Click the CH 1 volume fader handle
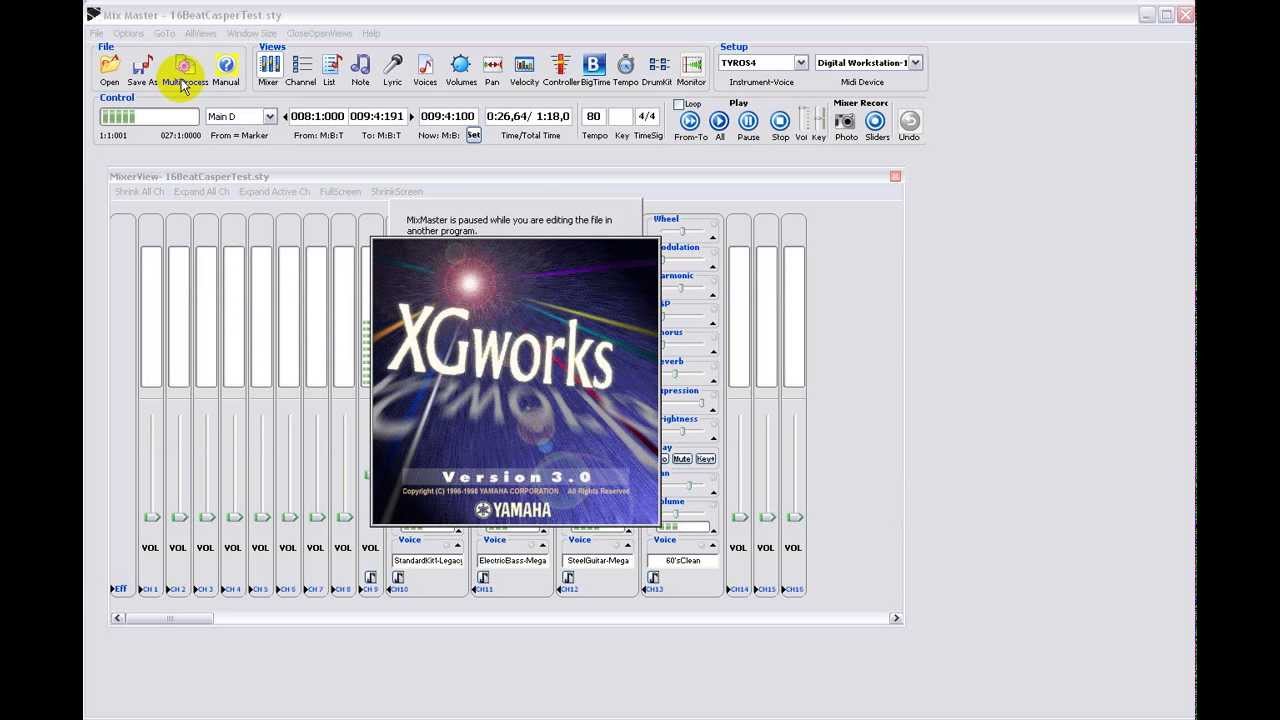Viewport: 1280px width, 720px height. (151, 517)
